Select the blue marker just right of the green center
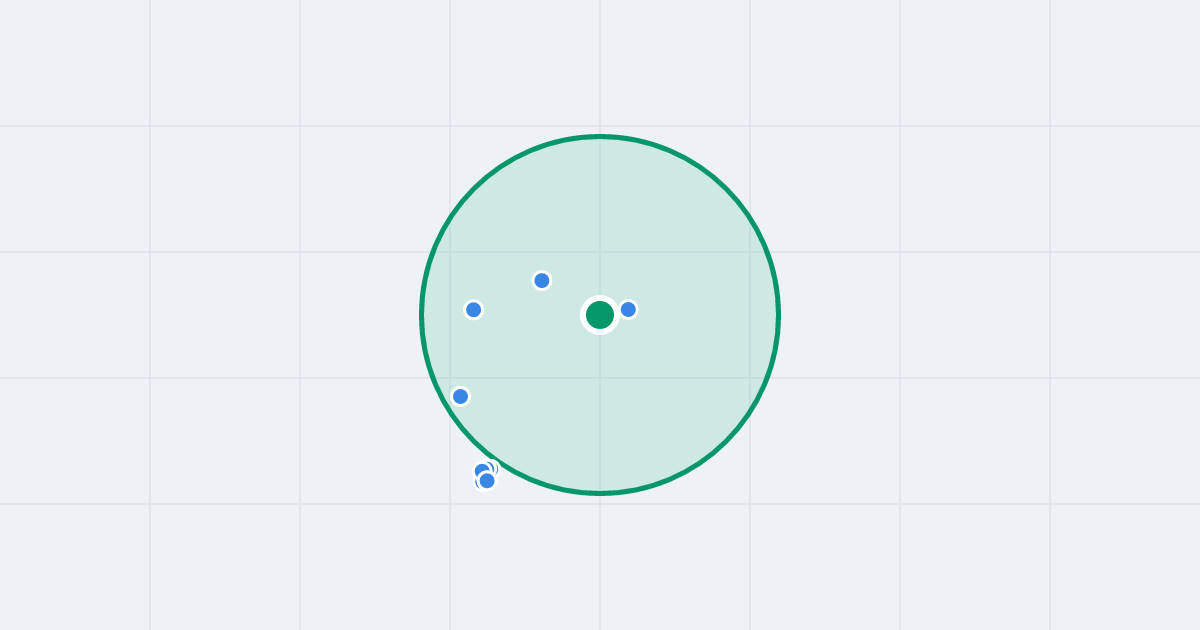The image size is (1200, 630). [x=628, y=309]
